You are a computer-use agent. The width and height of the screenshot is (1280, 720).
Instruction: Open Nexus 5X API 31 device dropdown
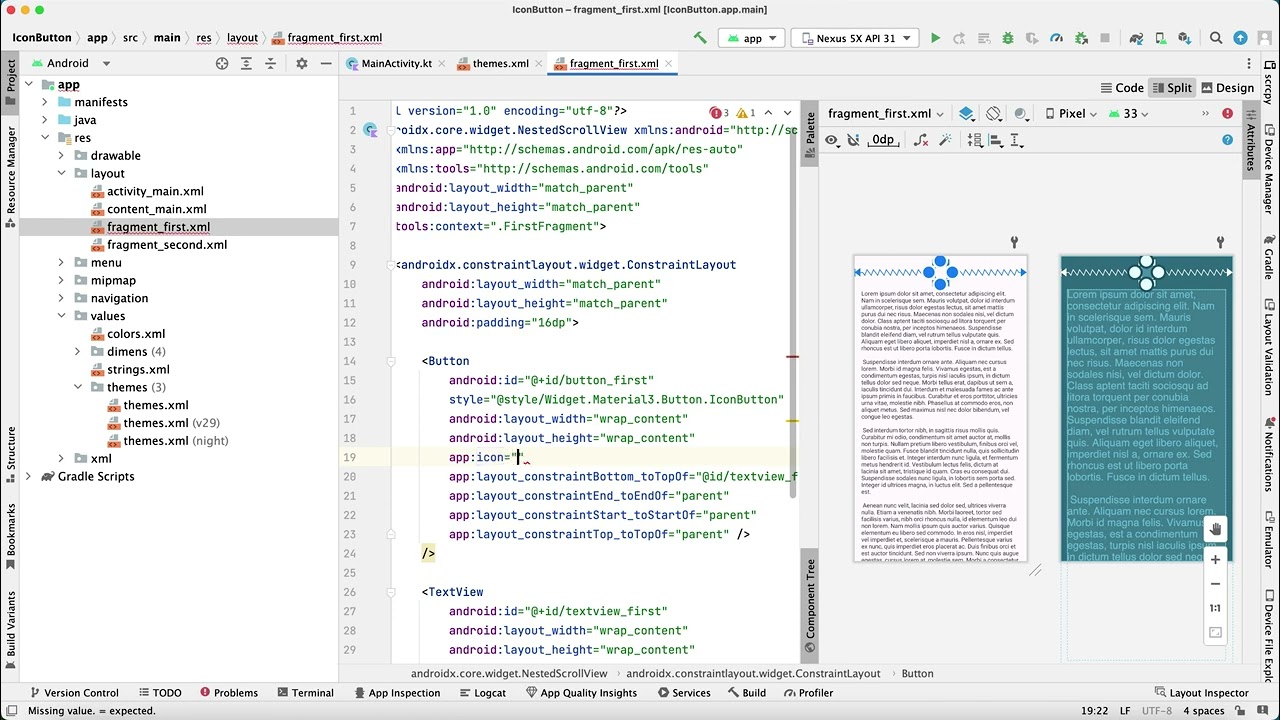tap(856, 38)
